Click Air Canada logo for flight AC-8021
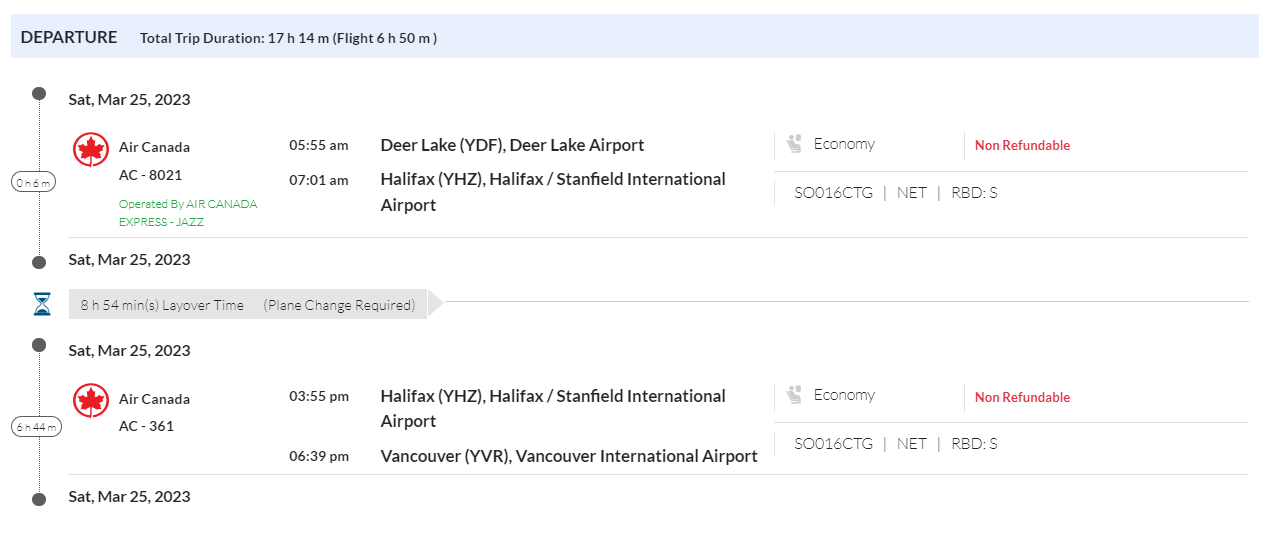The image size is (1274, 554). pyautogui.click(x=91, y=150)
